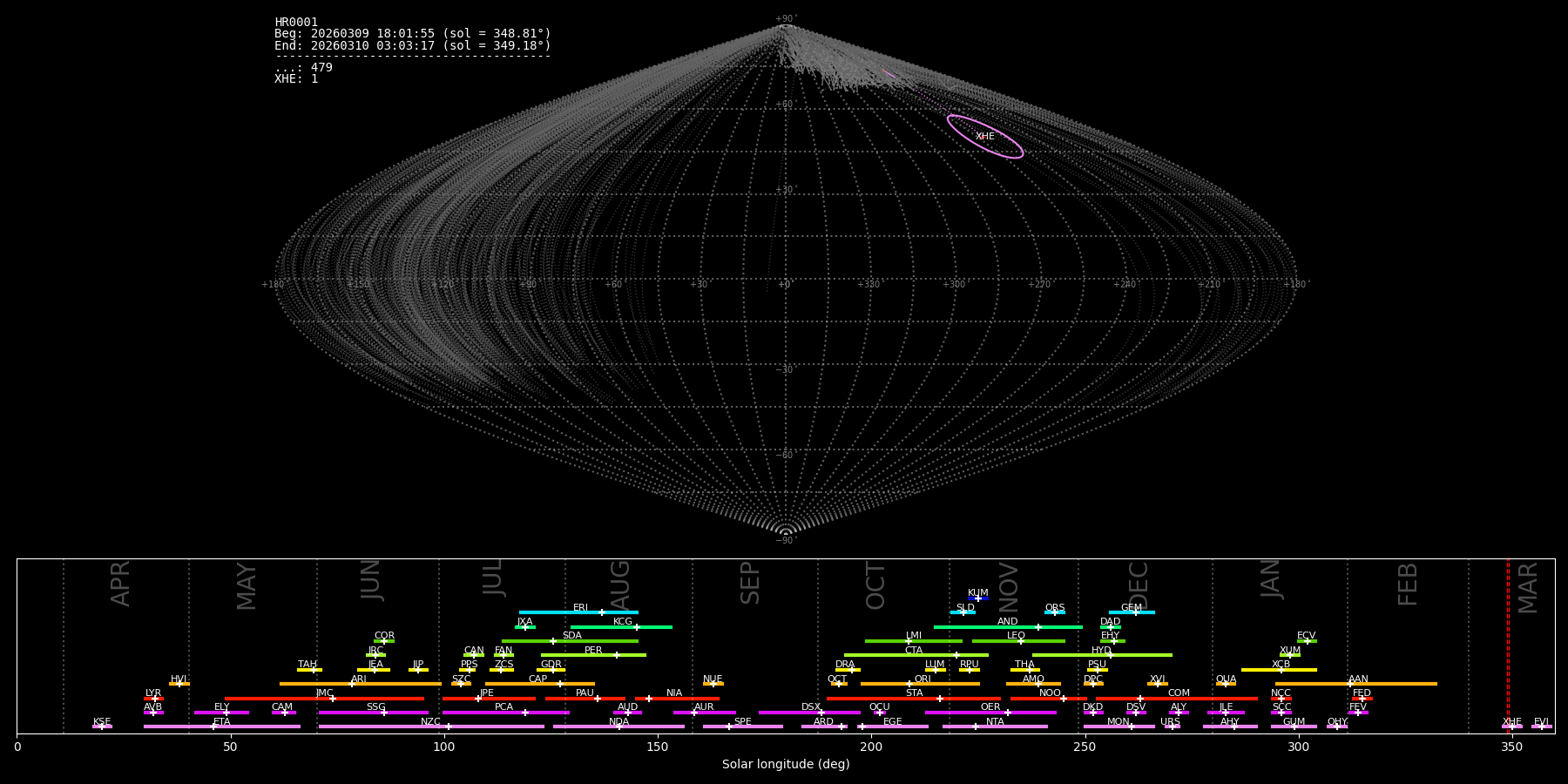The width and height of the screenshot is (1568, 784).
Task: Select the ECV shower label
Action: [x=1306, y=636]
